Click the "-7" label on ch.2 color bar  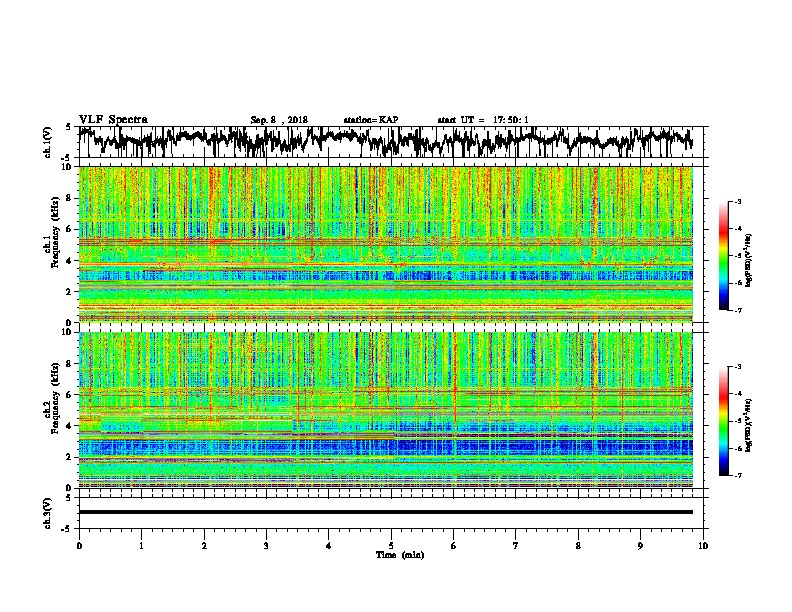pos(738,475)
